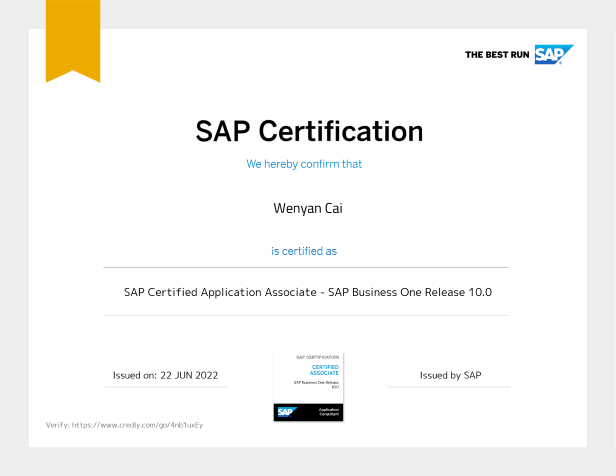Click the SAP logo at top right

pyautogui.click(x=554, y=54)
